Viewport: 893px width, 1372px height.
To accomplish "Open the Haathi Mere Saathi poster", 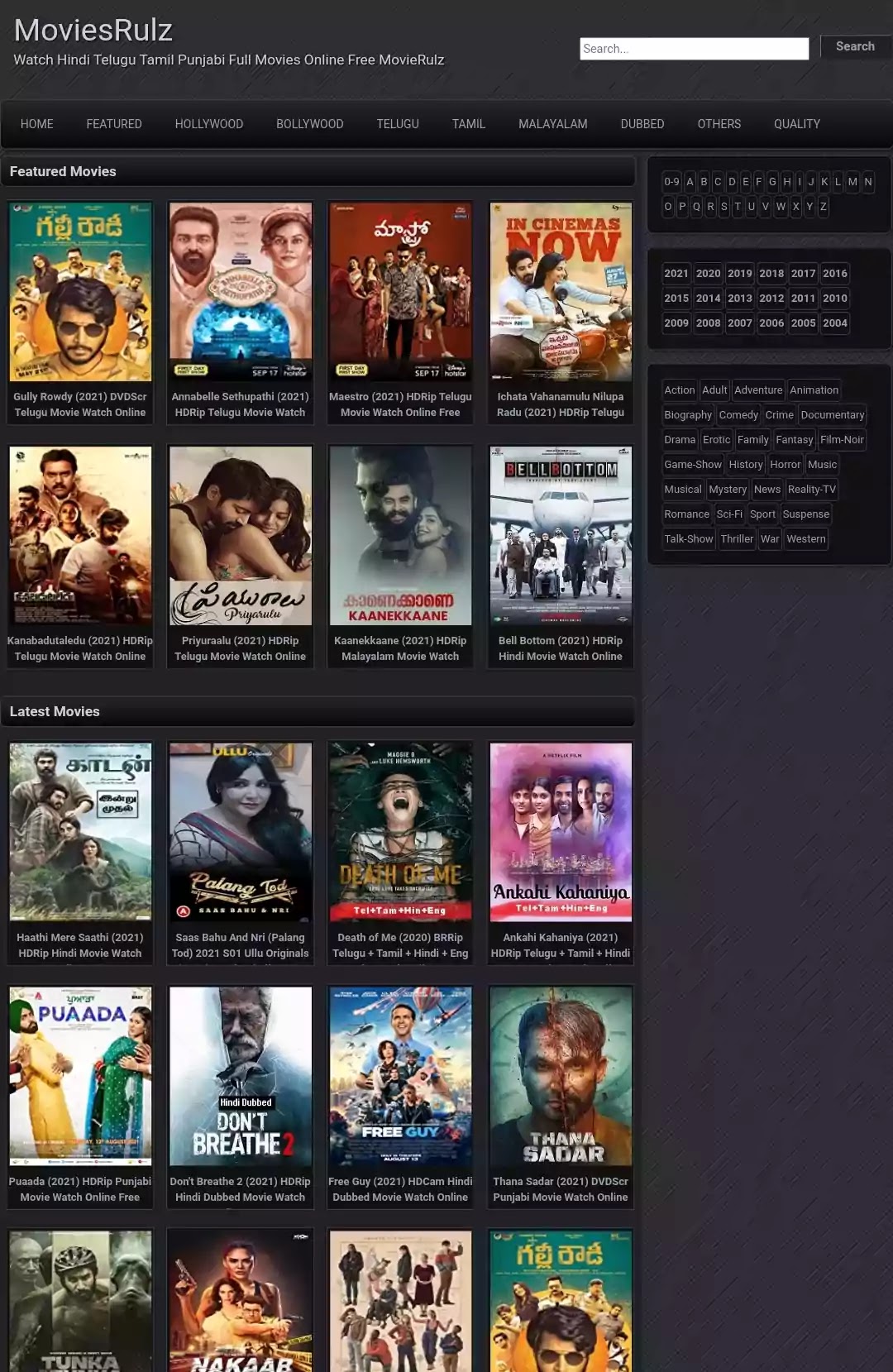I will coord(80,832).
